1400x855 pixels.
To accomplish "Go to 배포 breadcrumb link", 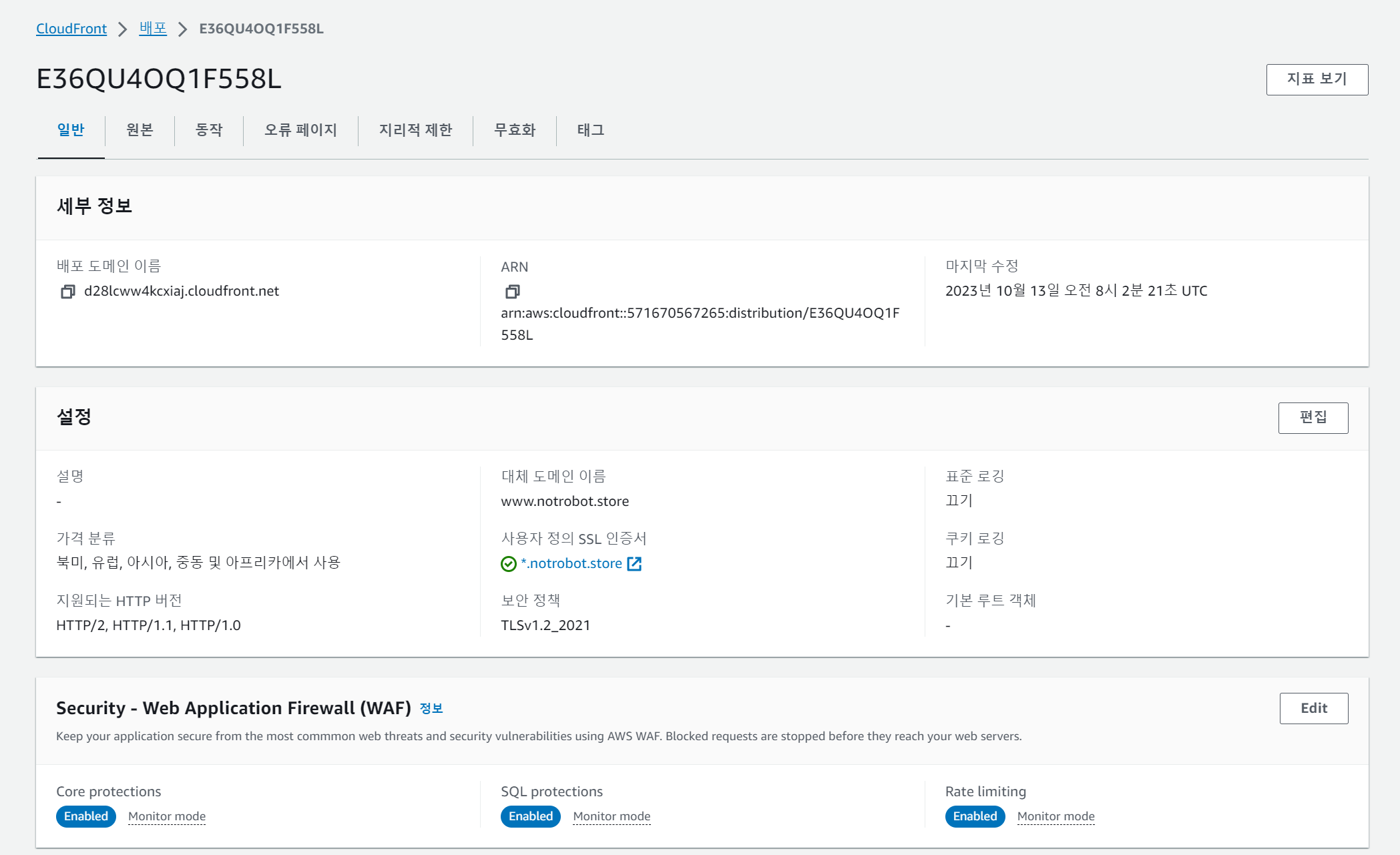I will tap(153, 29).
